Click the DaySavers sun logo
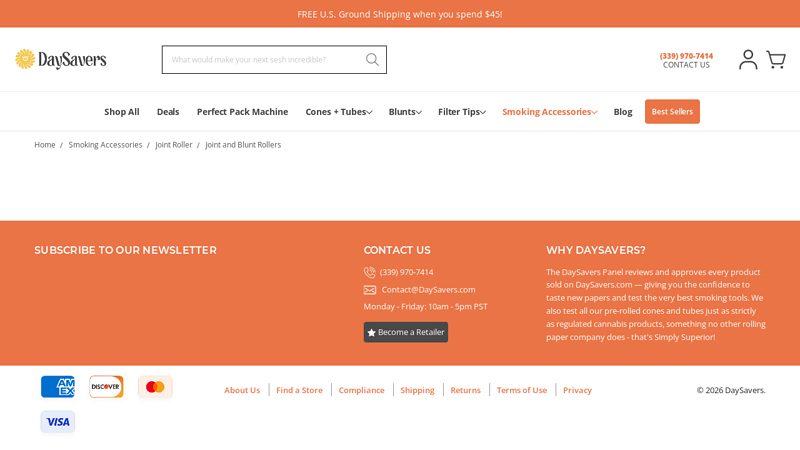The image size is (800, 450). 25,59
